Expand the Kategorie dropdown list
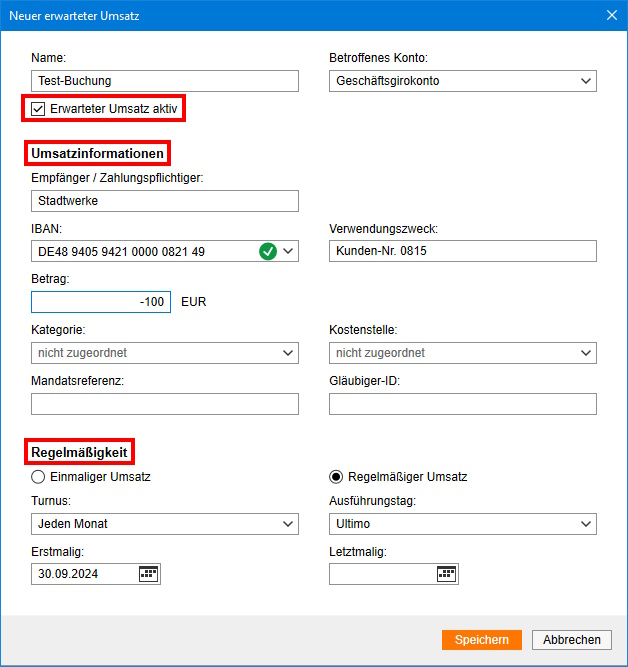 [x=288, y=353]
